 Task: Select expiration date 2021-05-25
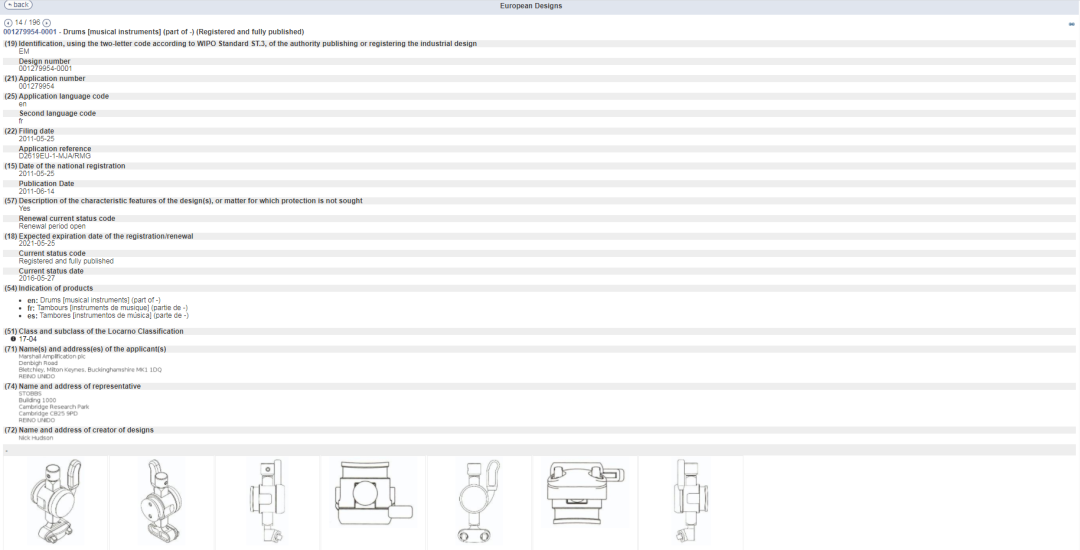tap(37, 244)
